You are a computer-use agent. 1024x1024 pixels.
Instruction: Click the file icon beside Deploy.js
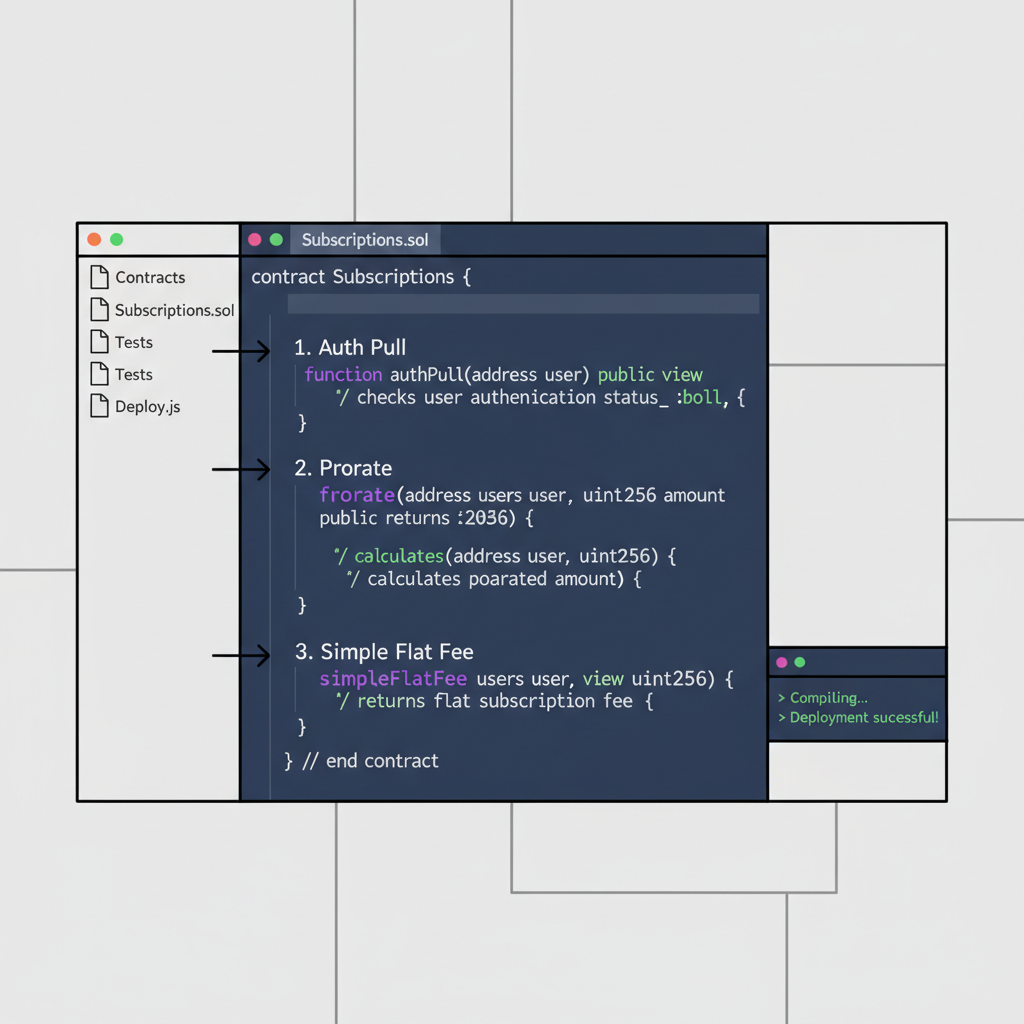[x=100, y=406]
